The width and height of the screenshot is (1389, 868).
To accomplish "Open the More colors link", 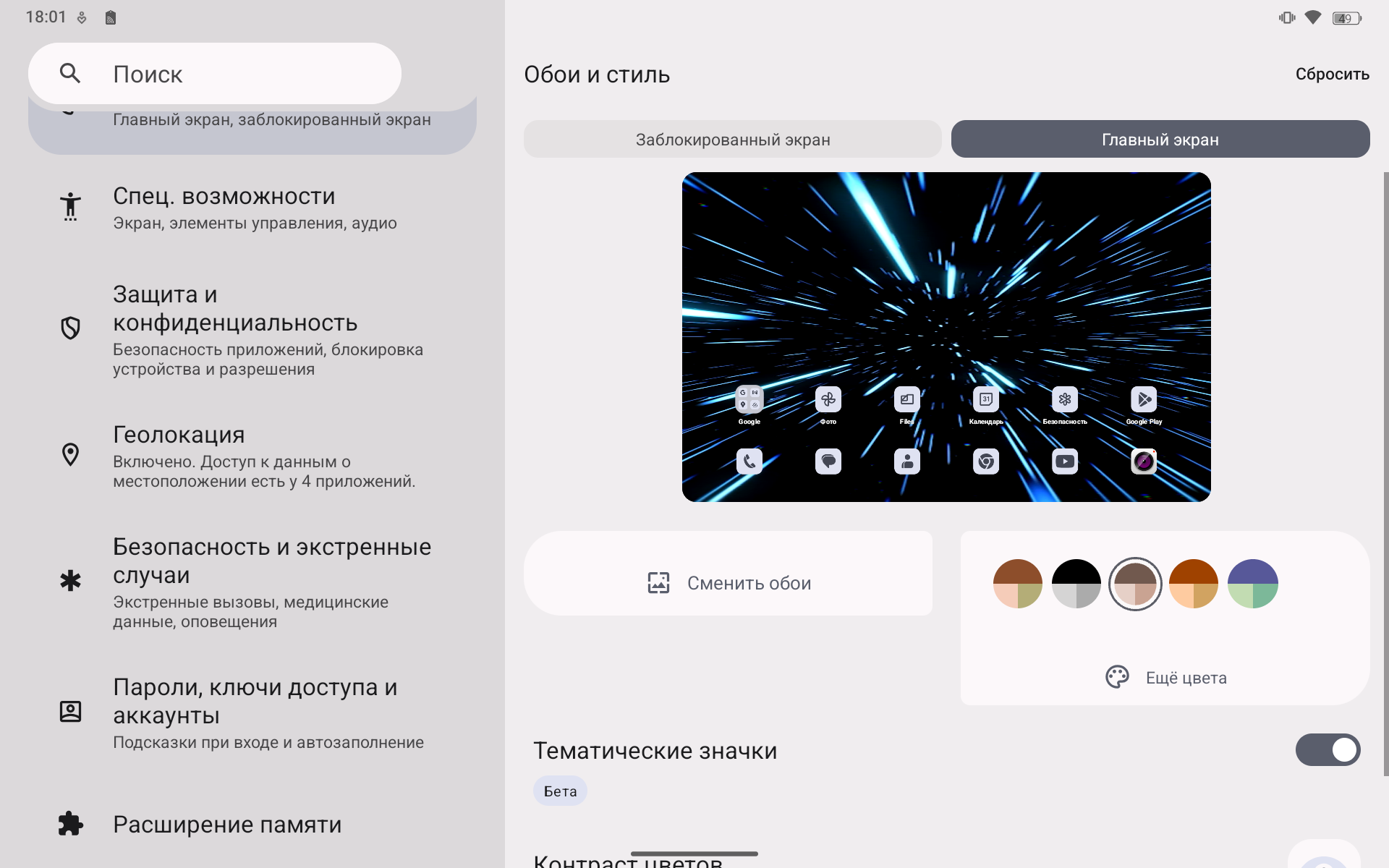I will pyautogui.click(x=1186, y=678).
